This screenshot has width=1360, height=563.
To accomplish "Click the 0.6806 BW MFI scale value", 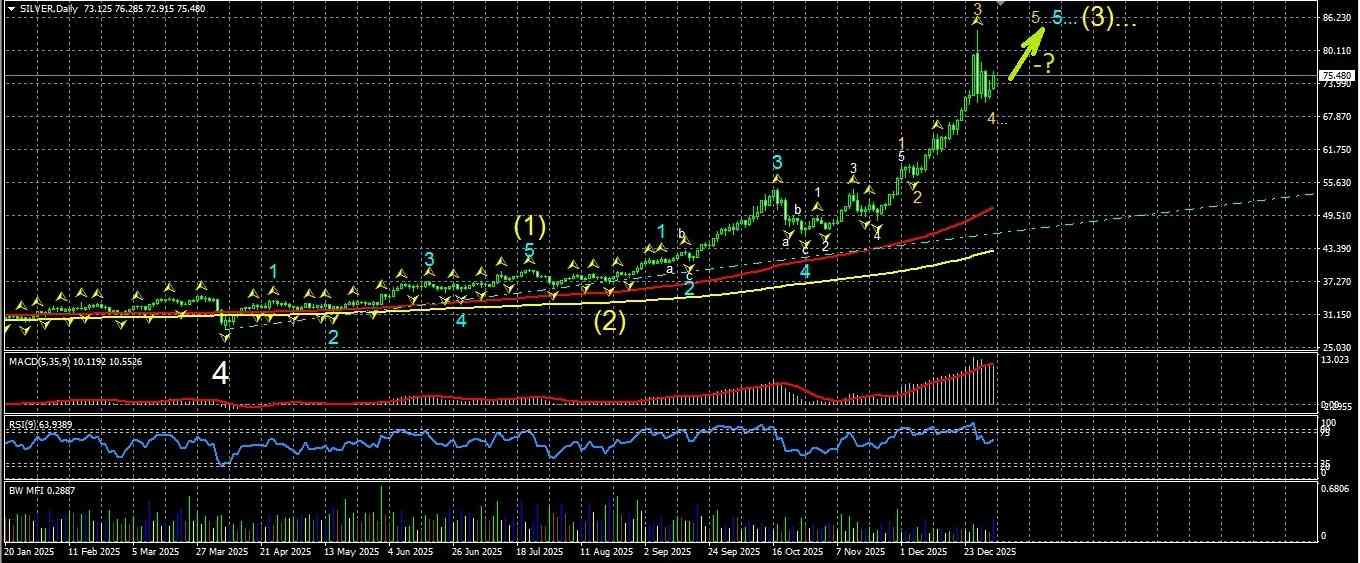I will [1336, 489].
